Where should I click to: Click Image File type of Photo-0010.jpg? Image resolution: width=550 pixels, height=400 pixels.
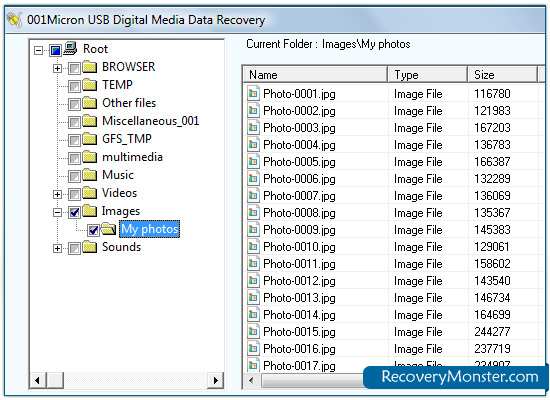418,247
